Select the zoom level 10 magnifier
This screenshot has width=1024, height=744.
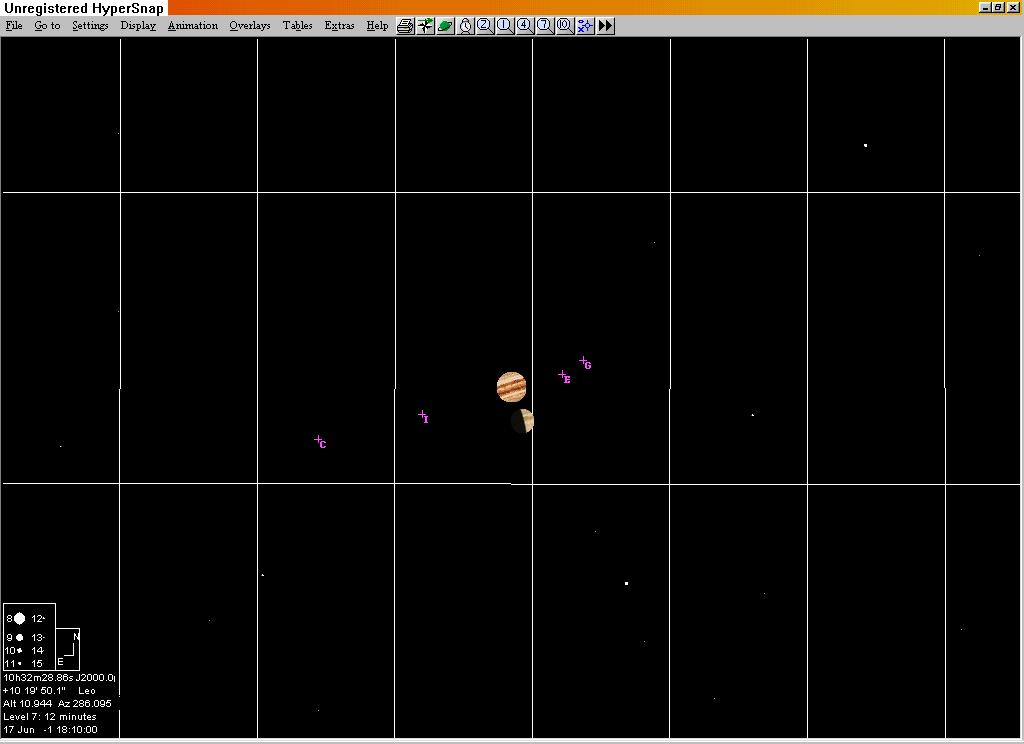(x=565, y=26)
